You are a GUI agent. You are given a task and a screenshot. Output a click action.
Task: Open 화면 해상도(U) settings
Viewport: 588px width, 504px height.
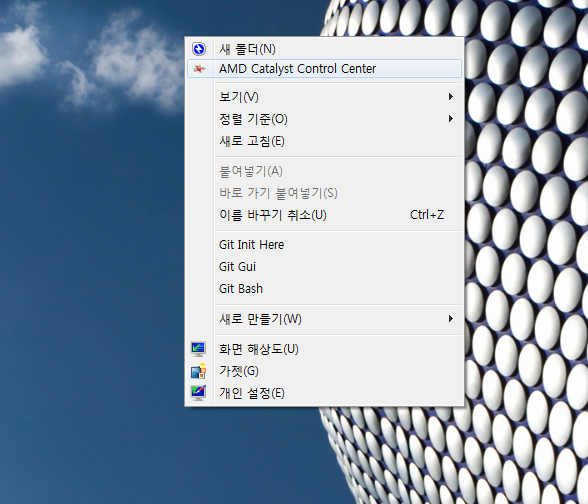324,349
